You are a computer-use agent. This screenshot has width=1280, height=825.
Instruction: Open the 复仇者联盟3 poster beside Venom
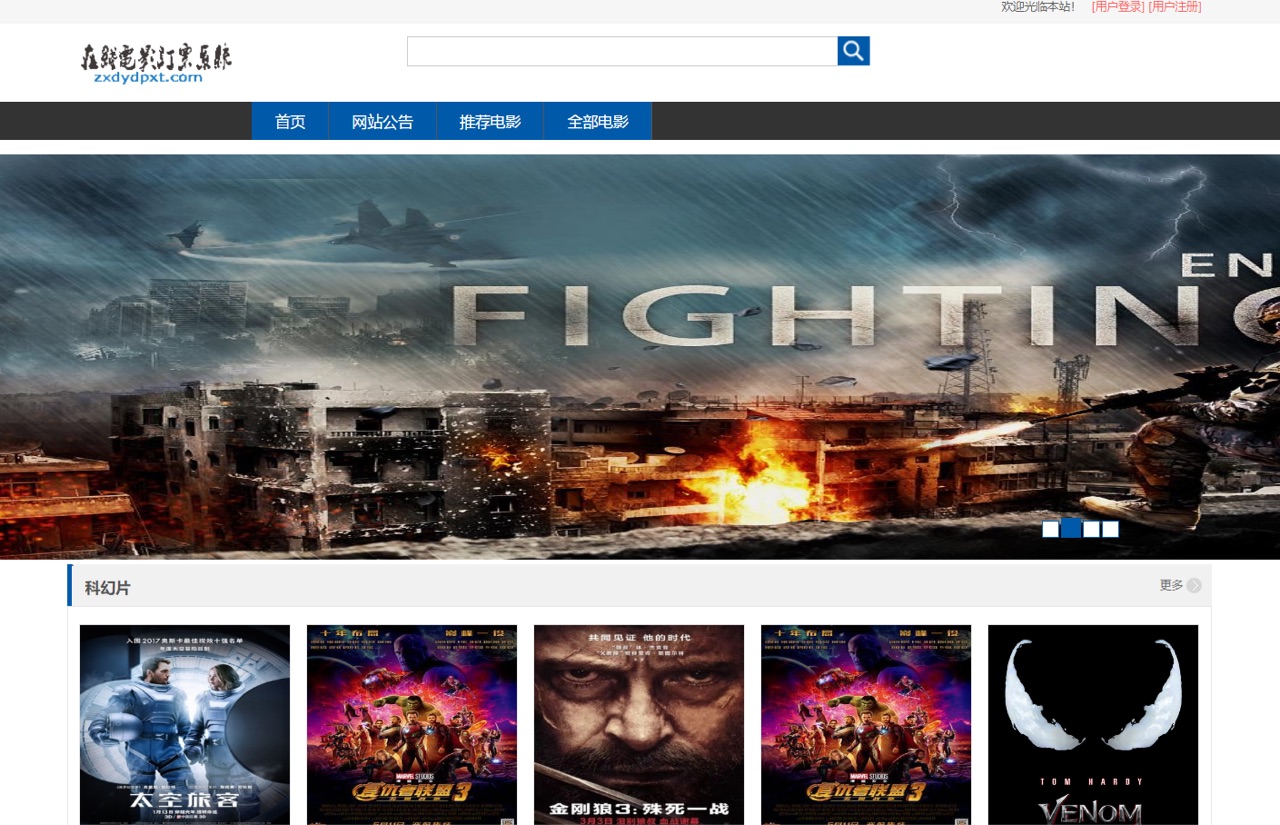tap(866, 725)
